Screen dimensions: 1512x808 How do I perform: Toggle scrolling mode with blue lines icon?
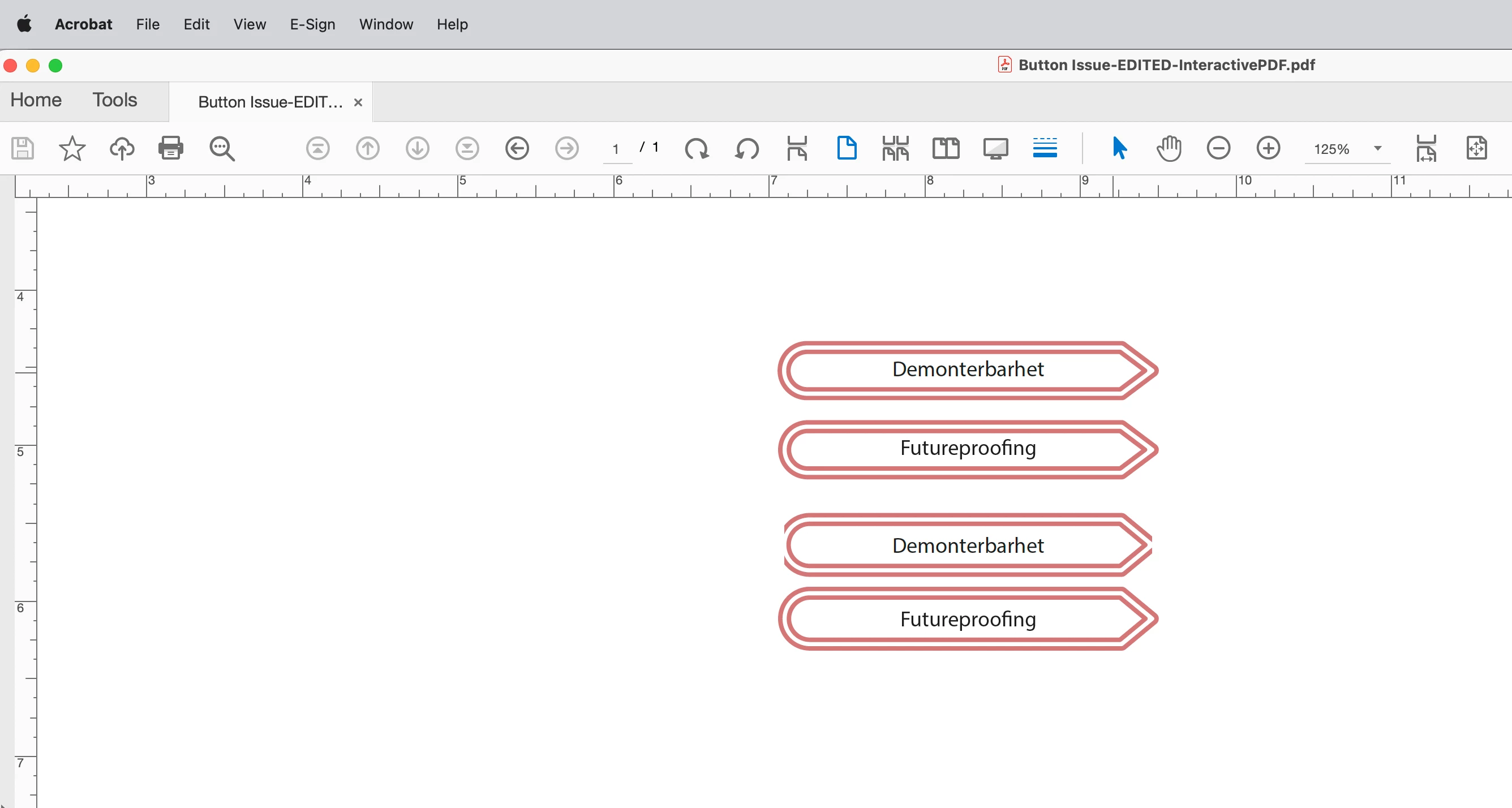(1045, 148)
